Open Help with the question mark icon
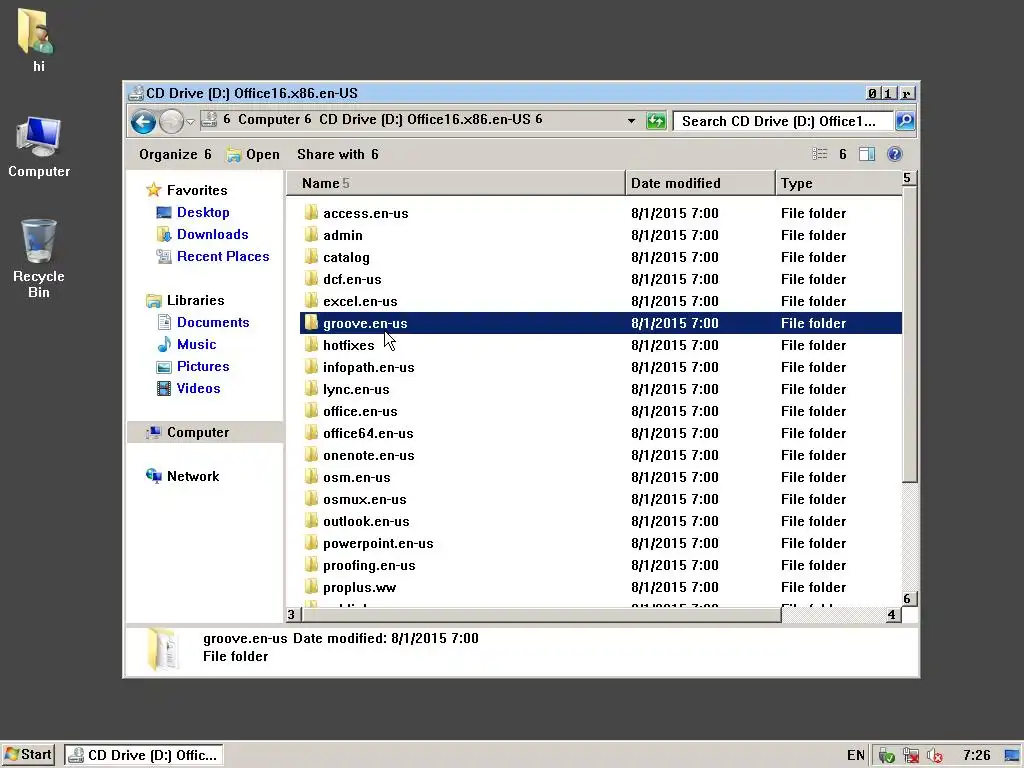 coord(895,154)
